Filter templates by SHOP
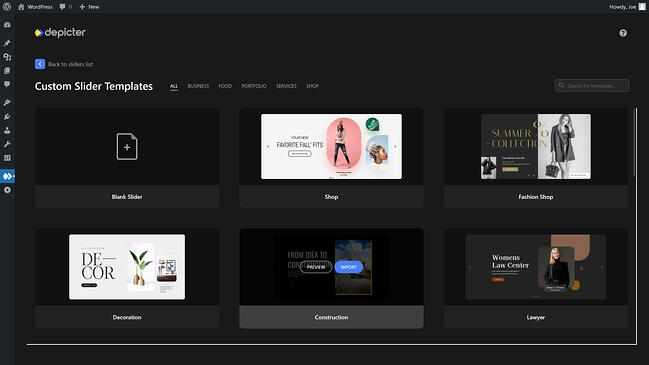This screenshot has width=649, height=365. click(x=312, y=86)
